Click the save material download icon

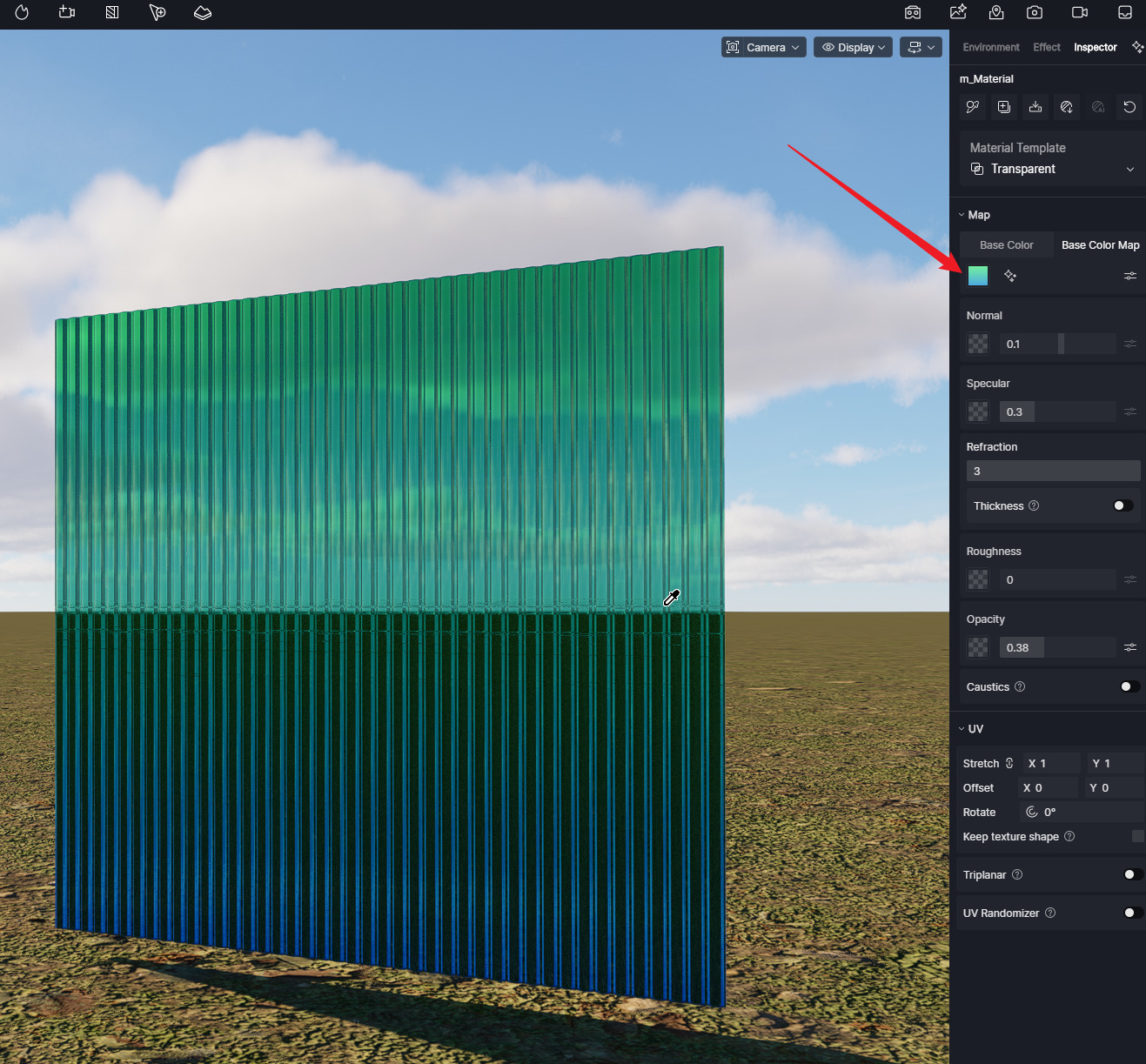(x=1035, y=107)
